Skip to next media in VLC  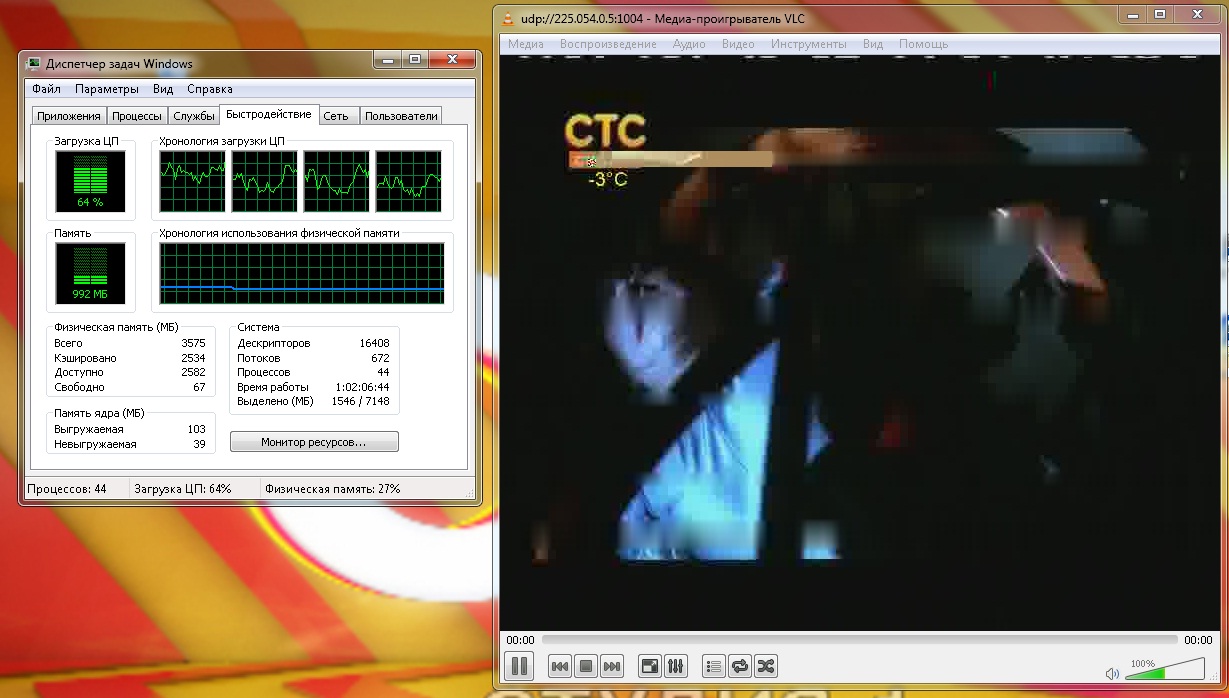coord(612,666)
